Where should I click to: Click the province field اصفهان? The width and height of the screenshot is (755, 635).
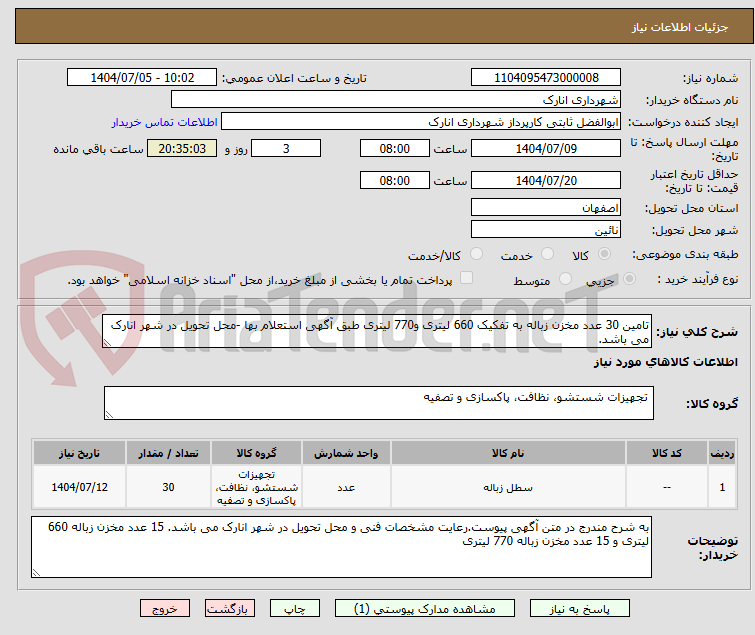click(x=546, y=207)
